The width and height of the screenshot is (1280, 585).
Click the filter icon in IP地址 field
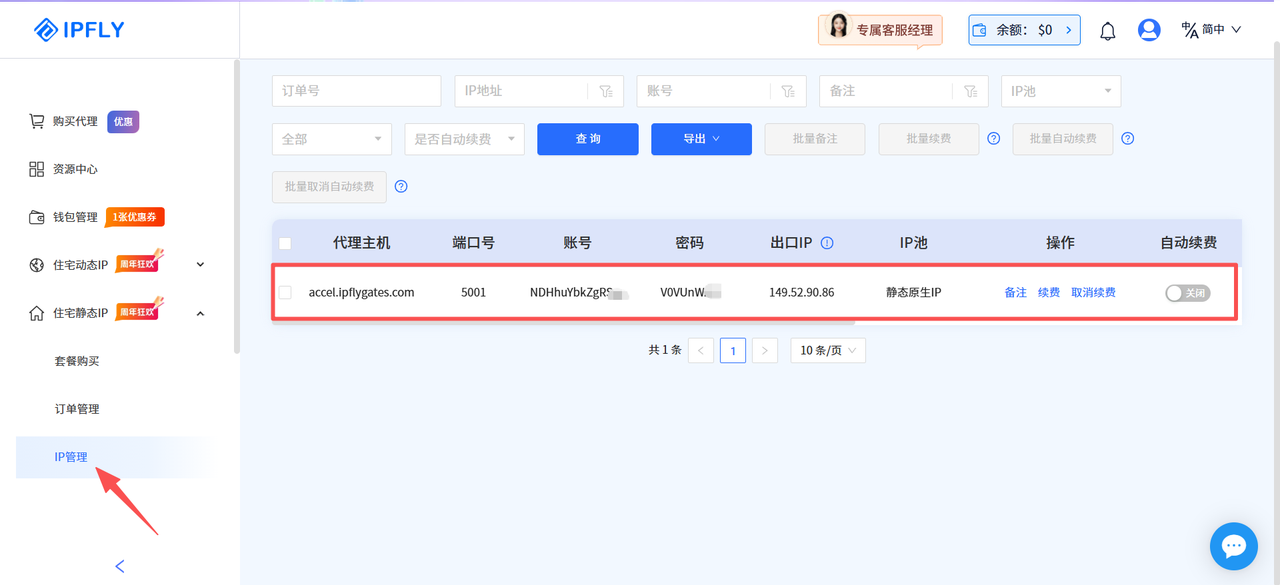(605, 91)
